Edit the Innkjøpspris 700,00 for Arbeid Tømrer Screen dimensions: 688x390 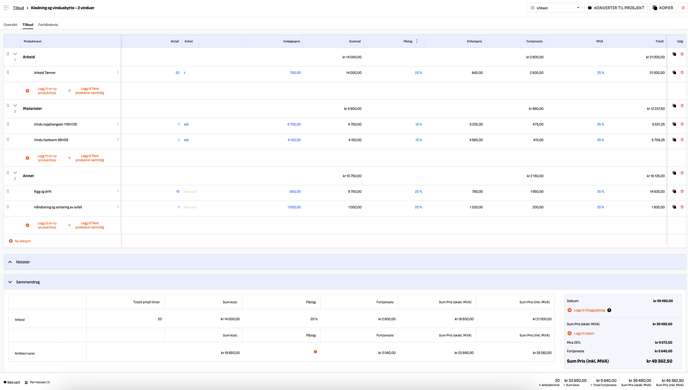(295, 72)
